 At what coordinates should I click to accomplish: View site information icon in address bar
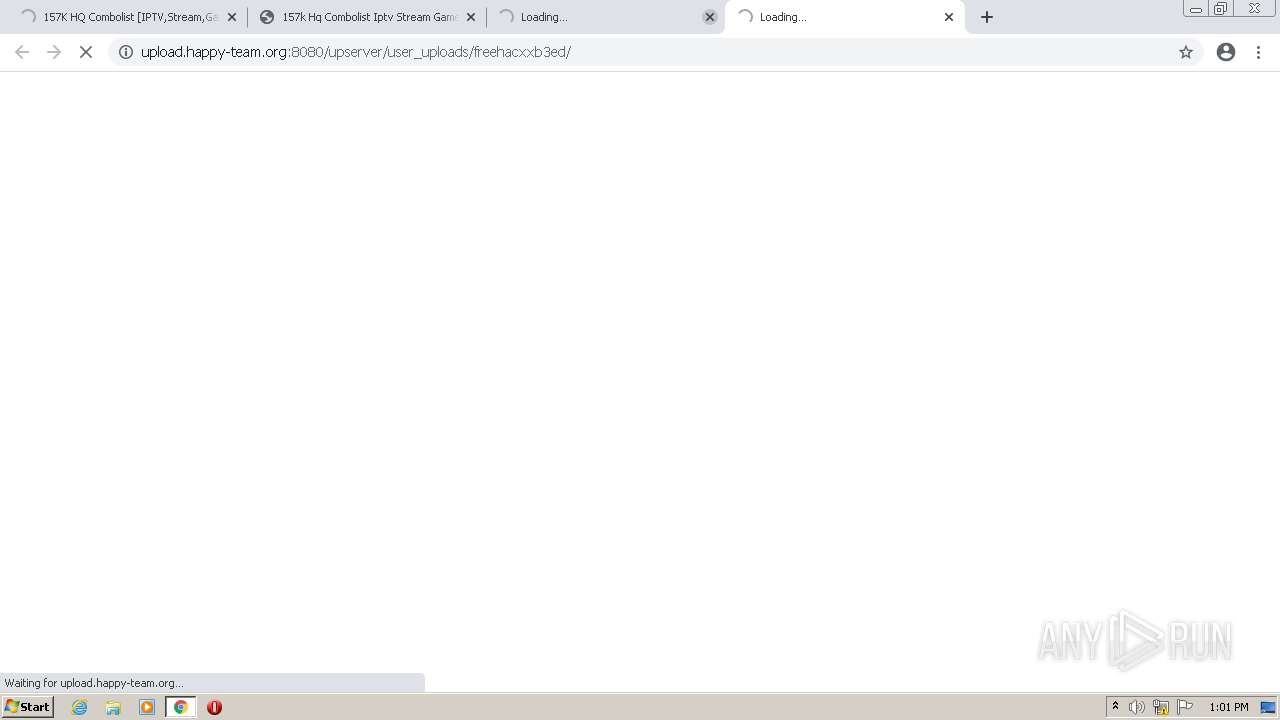click(x=126, y=52)
